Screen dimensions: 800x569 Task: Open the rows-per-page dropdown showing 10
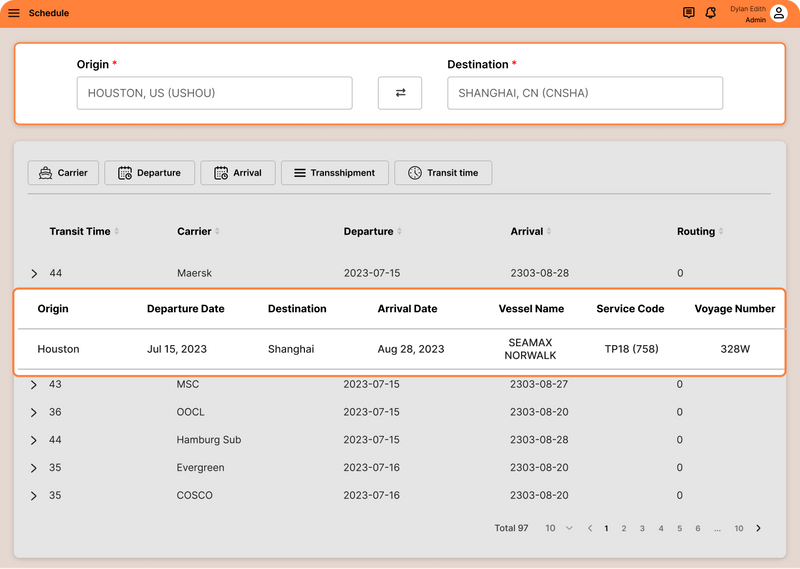pyautogui.click(x=559, y=528)
